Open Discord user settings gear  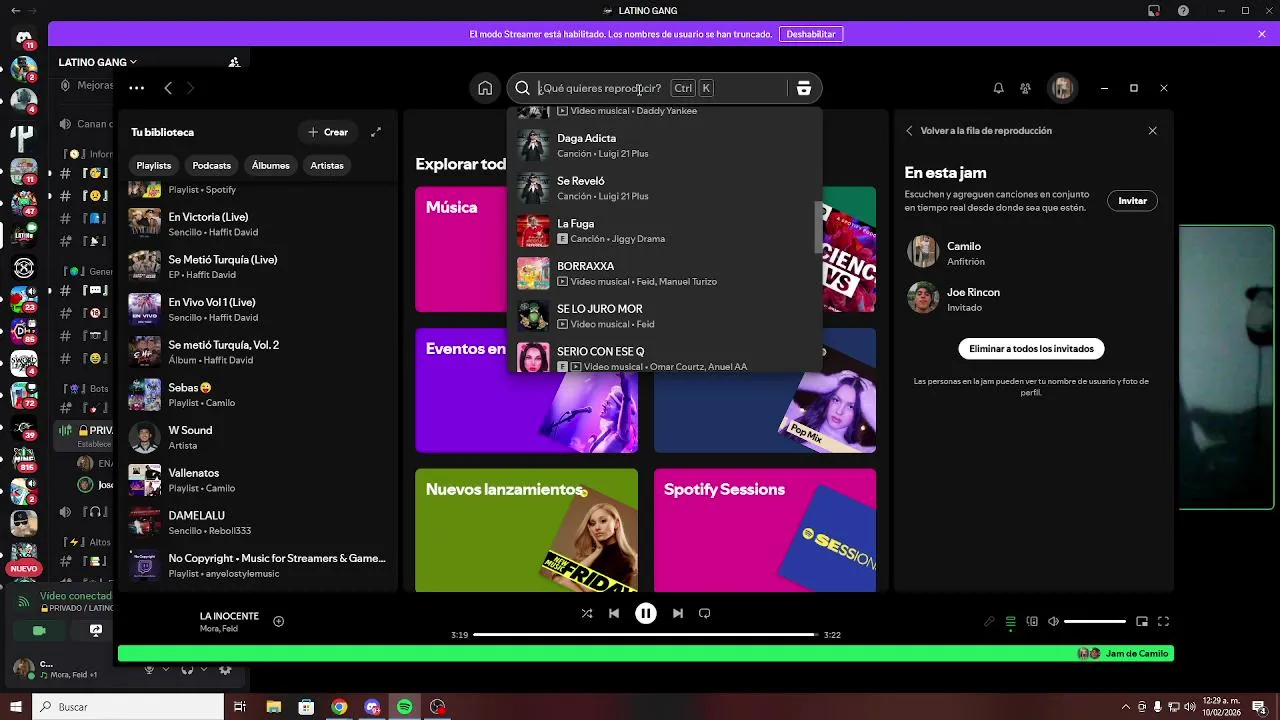[225, 670]
